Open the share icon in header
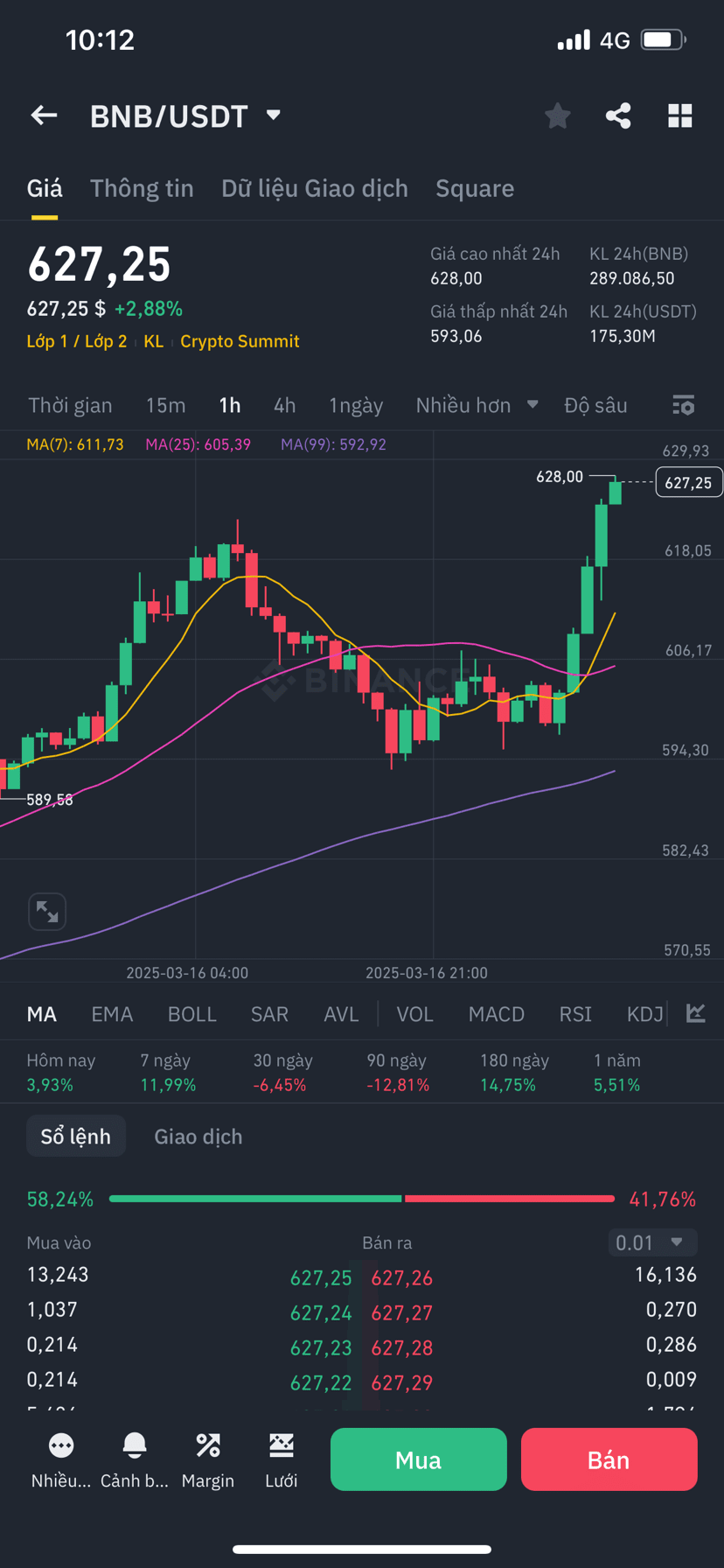This screenshot has height=1568, width=724. 618,115
